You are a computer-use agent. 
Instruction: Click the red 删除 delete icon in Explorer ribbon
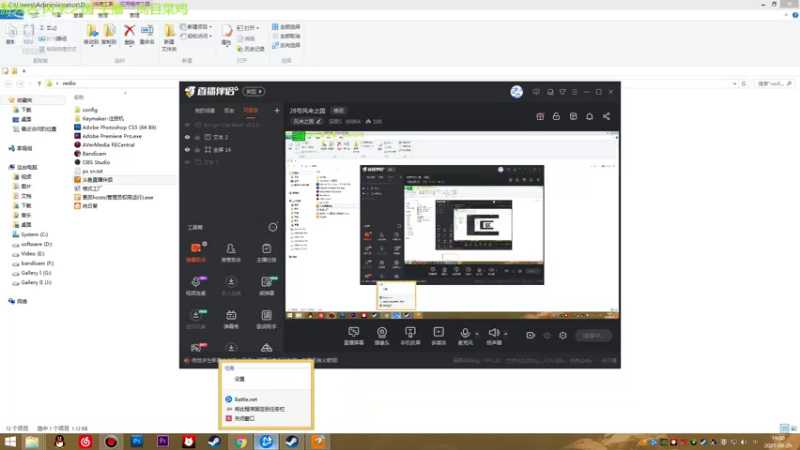(130, 35)
